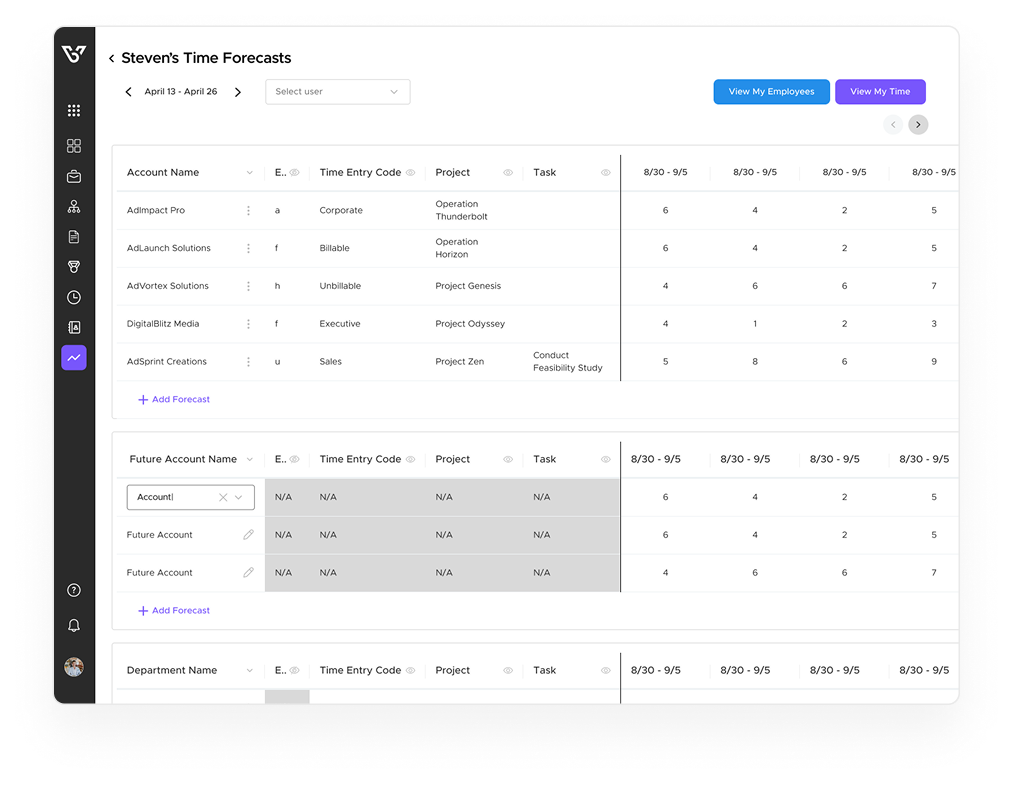Click the three-dot menu for AdImpact Pro
Image resolution: width=1013 pixels, height=785 pixels.
pyautogui.click(x=249, y=211)
